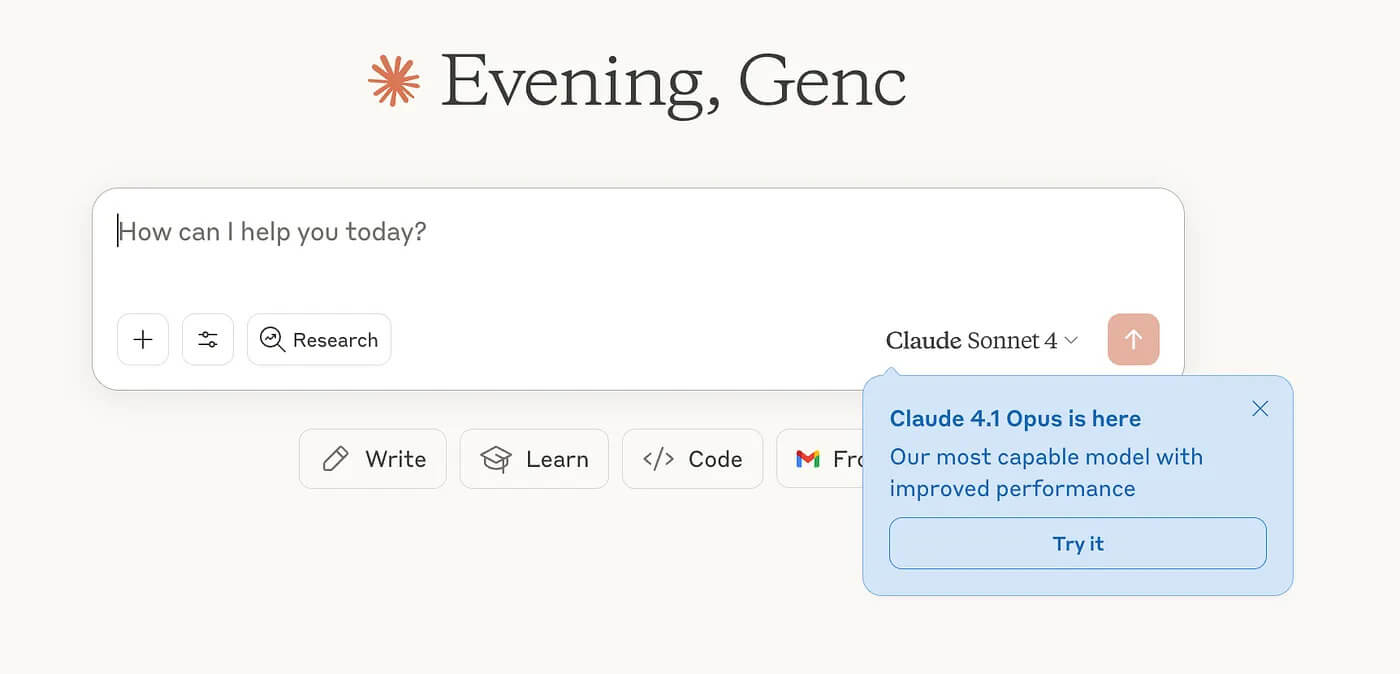
Task: Send the message with the arrow button
Action: pyautogui.click(x=1133, y=340)
